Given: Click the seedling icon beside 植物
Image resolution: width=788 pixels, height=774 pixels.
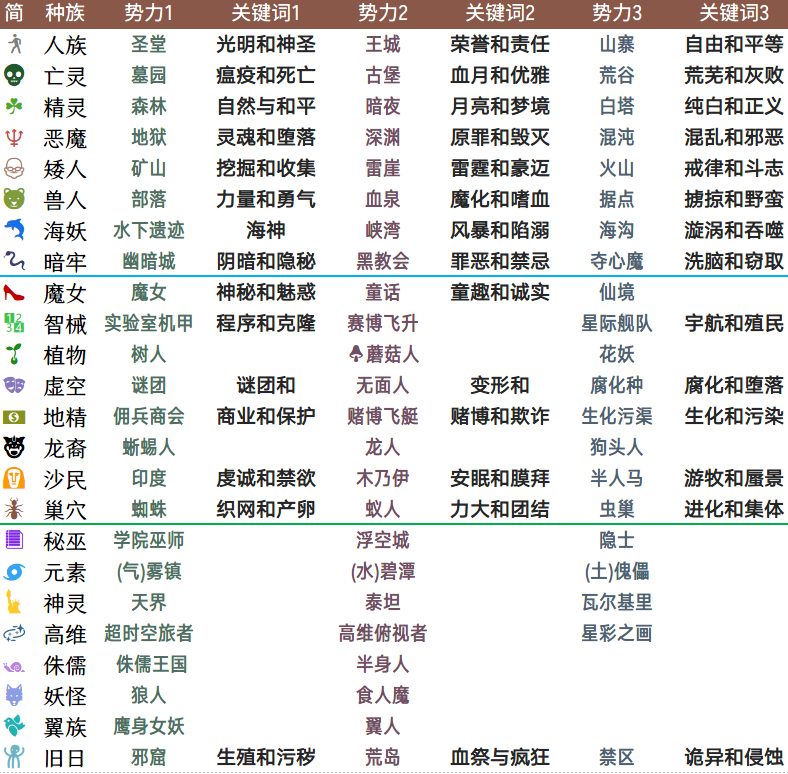Looking at the screenshot, I should click(x=14, y=354).
